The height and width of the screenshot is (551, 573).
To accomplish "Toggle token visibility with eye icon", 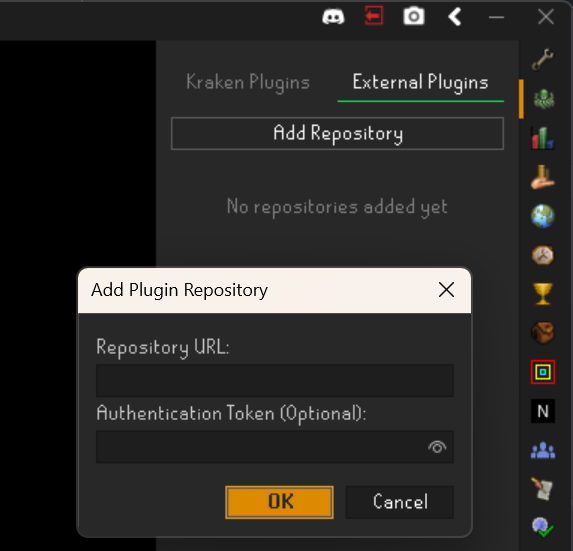I will point(437,447).
